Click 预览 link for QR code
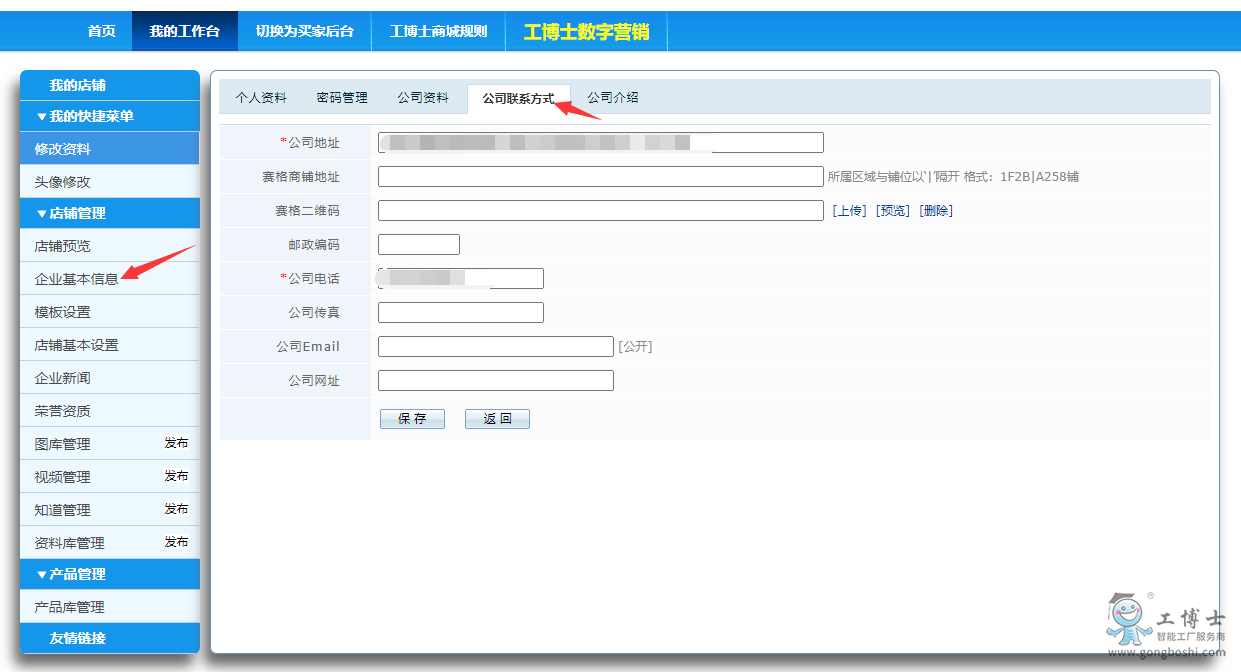This screenshot has width=1241, height=672. coord(893,211)
